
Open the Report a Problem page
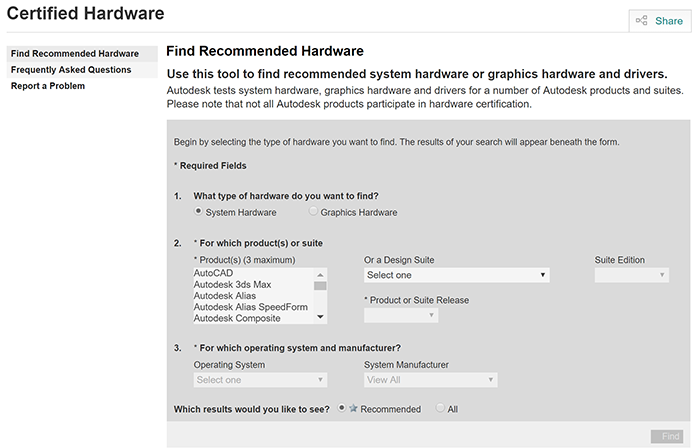pyautogui.click(x=48, y=86)
